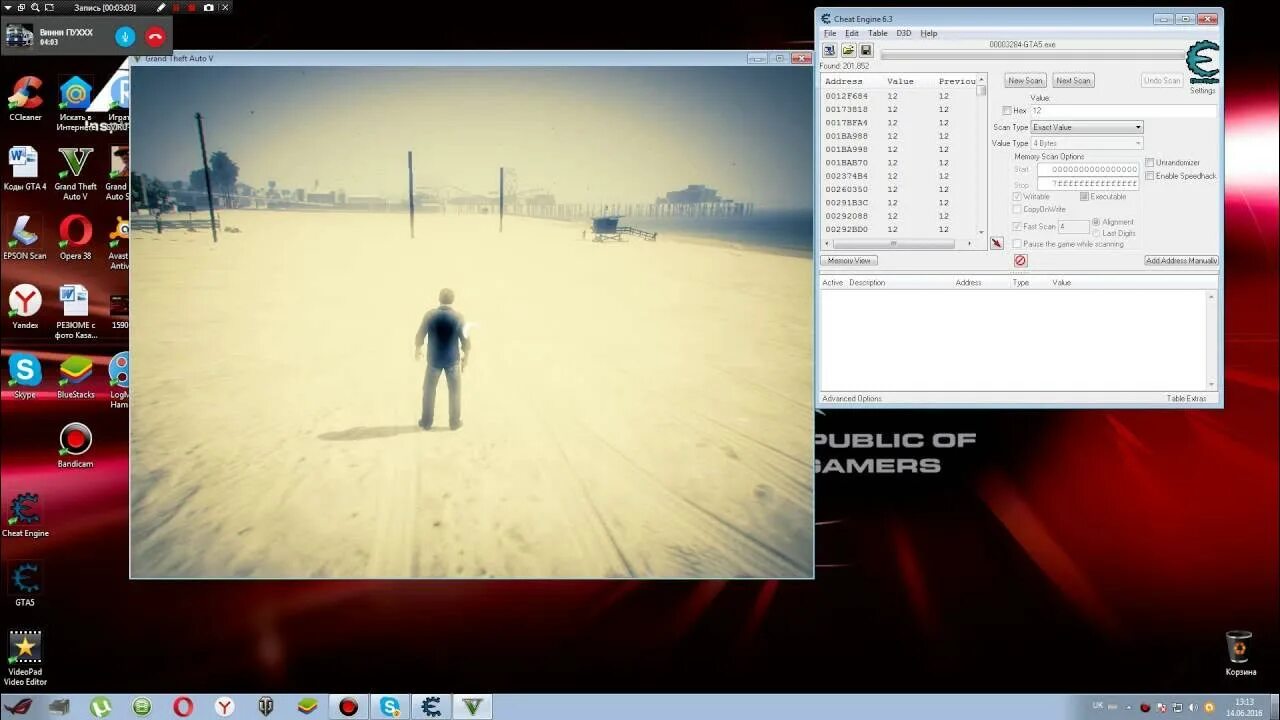Click the address list horizontal scrollbar
The width and height of the screenshot is (1280, 720).
(x=898, y=243)
